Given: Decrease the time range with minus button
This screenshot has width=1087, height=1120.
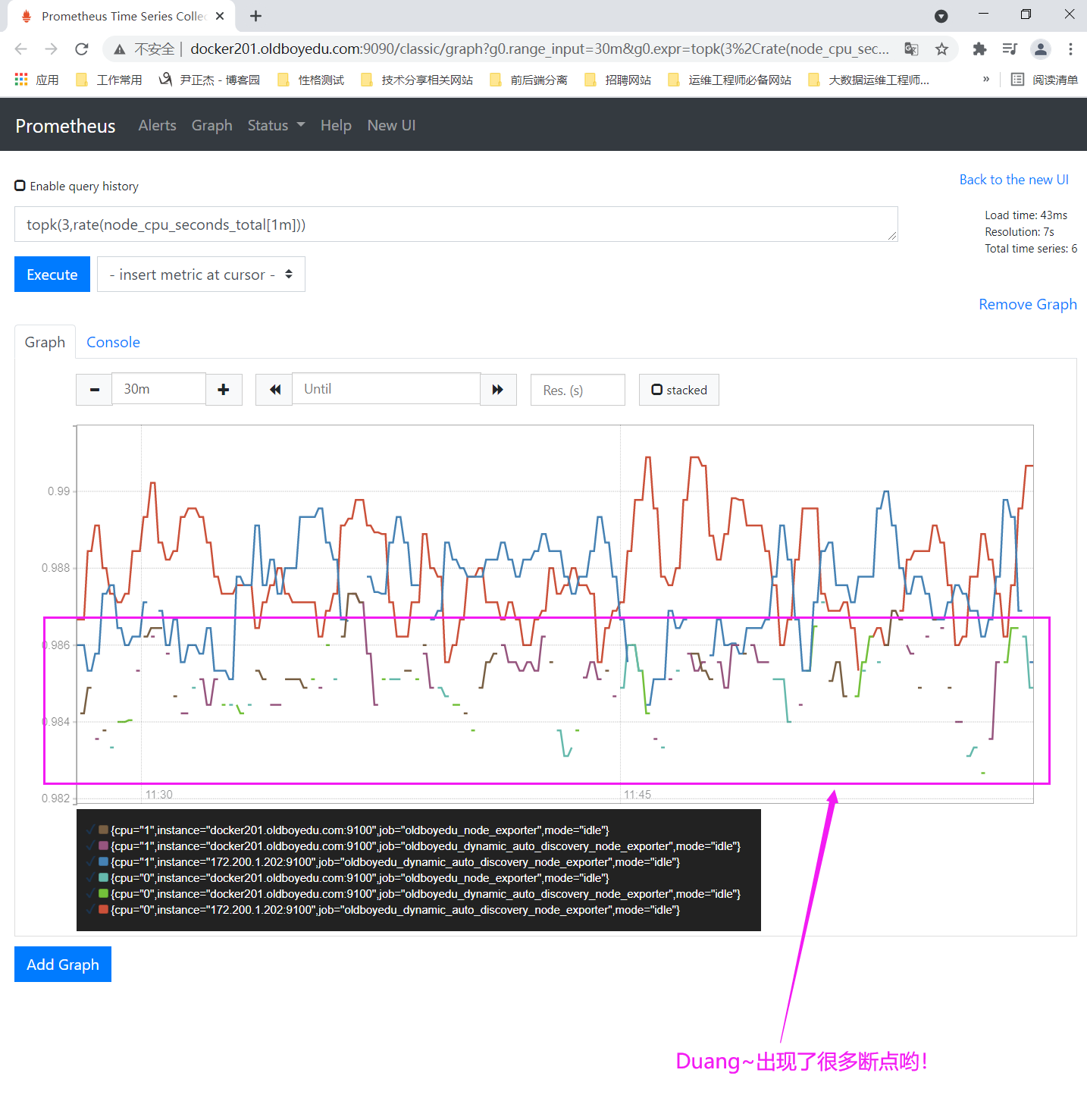Looking at the screenshot, I should (x=94, y=390).
